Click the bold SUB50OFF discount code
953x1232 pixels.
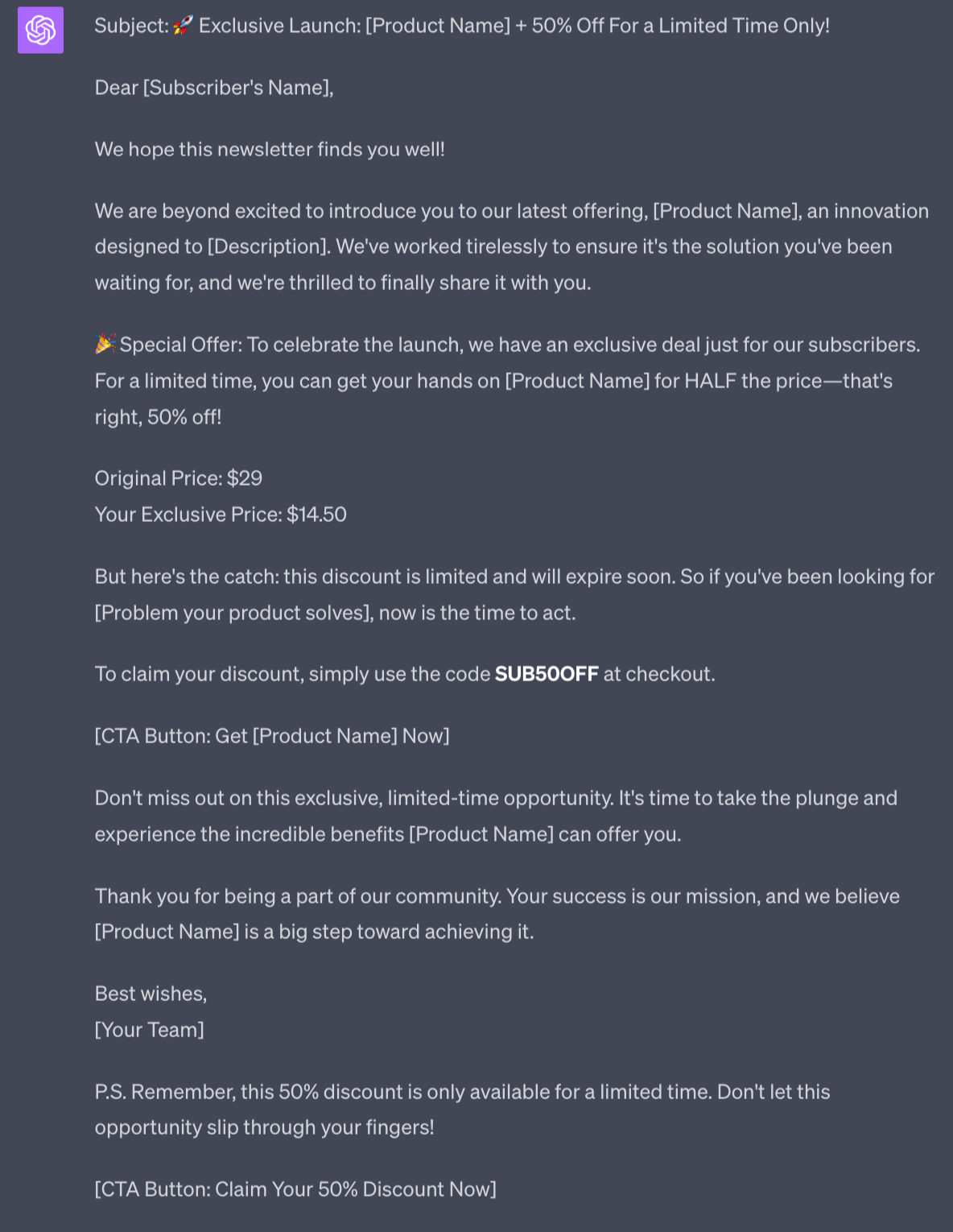[x=547, y=674]
